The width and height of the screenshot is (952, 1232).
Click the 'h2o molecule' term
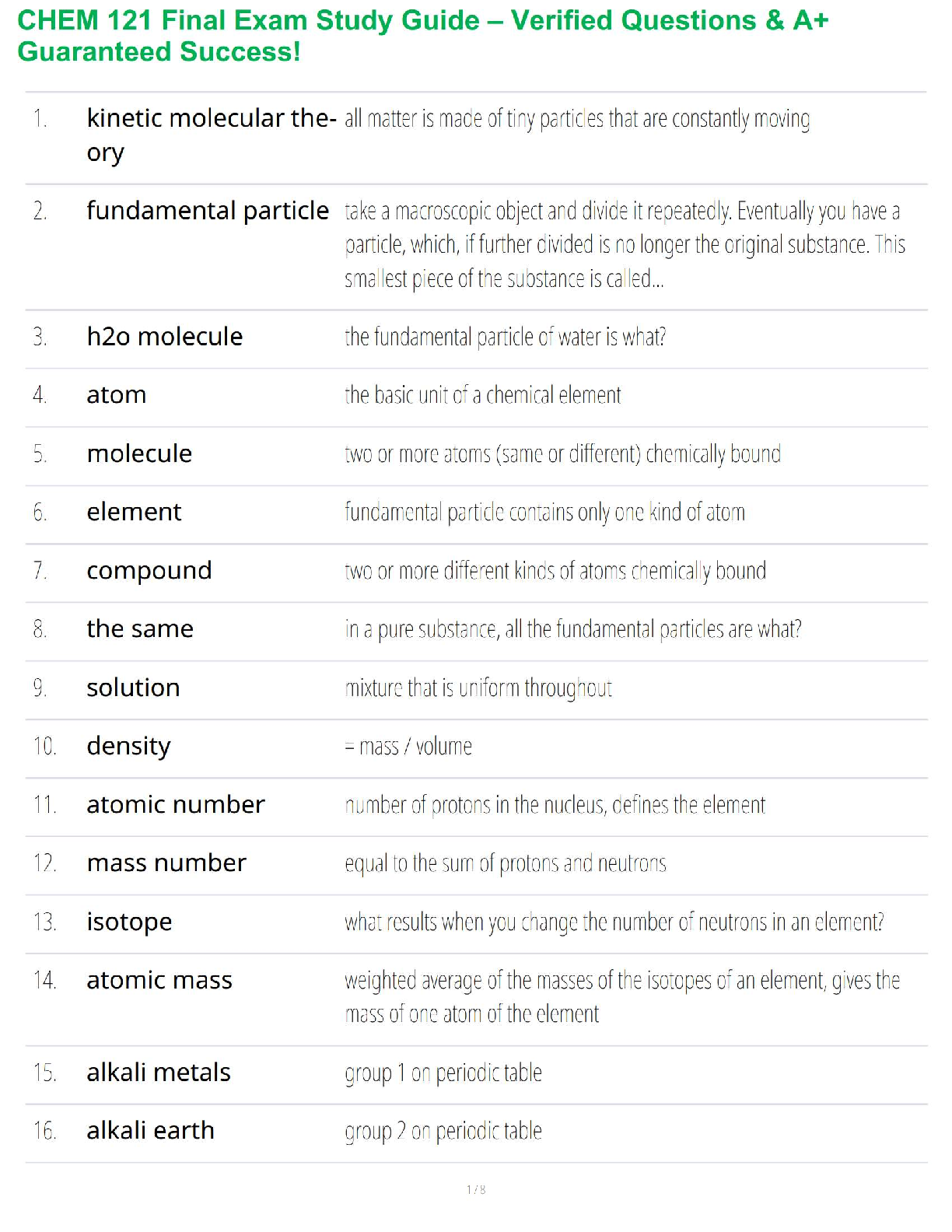(165, 337)
